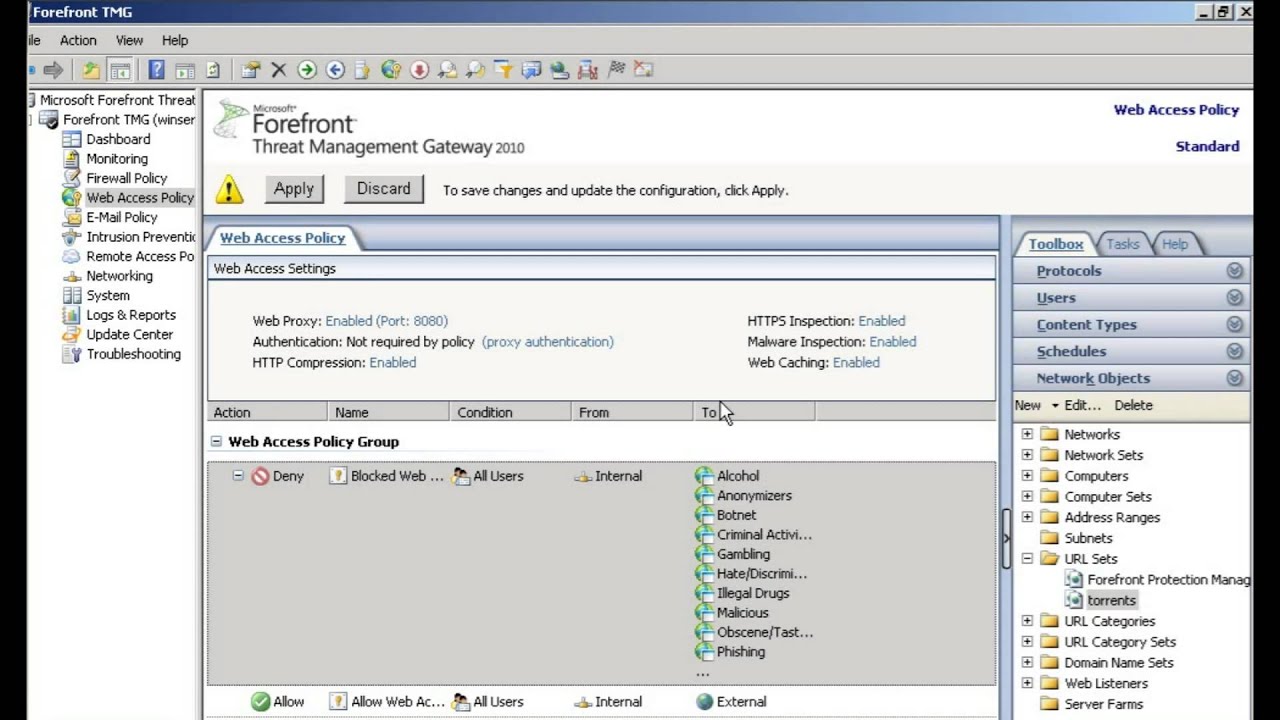Viewport: 1280px width, 720px height.
Task: Expand the Computer Sets folder
Action: (1027, 496)
